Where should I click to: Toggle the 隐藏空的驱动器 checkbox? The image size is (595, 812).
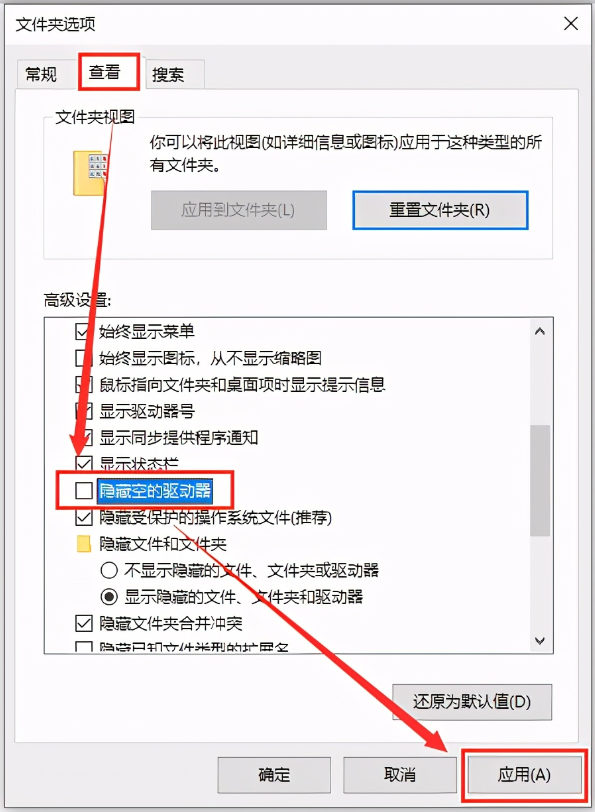tap(83, 490)
